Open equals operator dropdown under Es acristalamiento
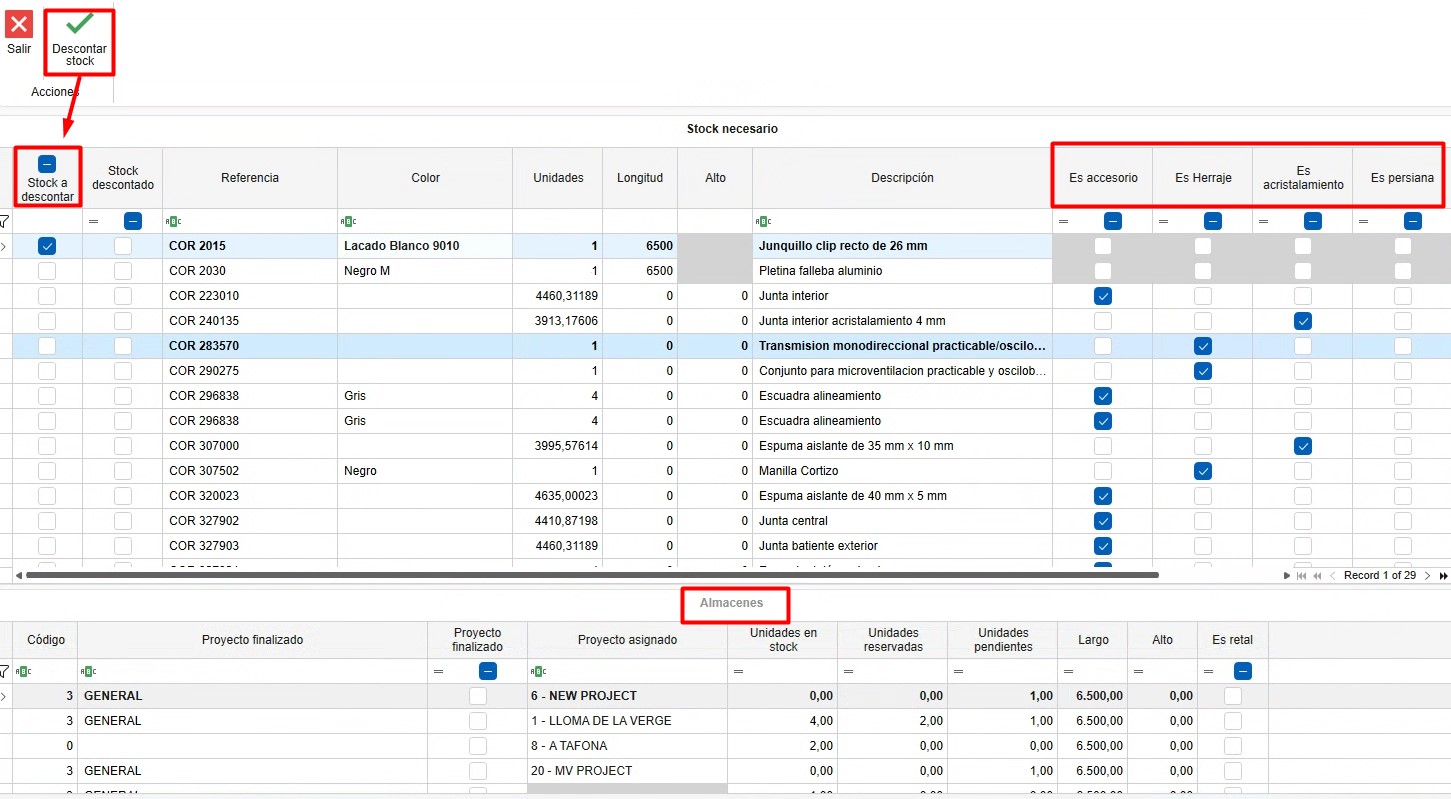 click(x=1264, y=221)
